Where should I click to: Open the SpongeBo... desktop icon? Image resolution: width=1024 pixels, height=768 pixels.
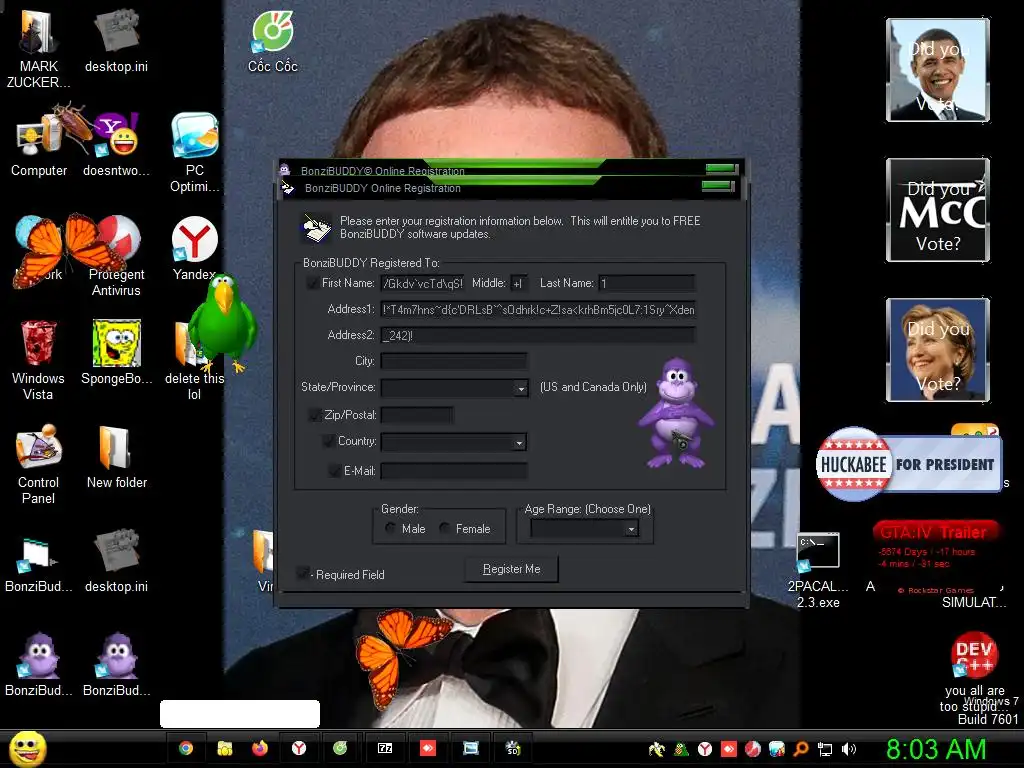pos(116,351)
